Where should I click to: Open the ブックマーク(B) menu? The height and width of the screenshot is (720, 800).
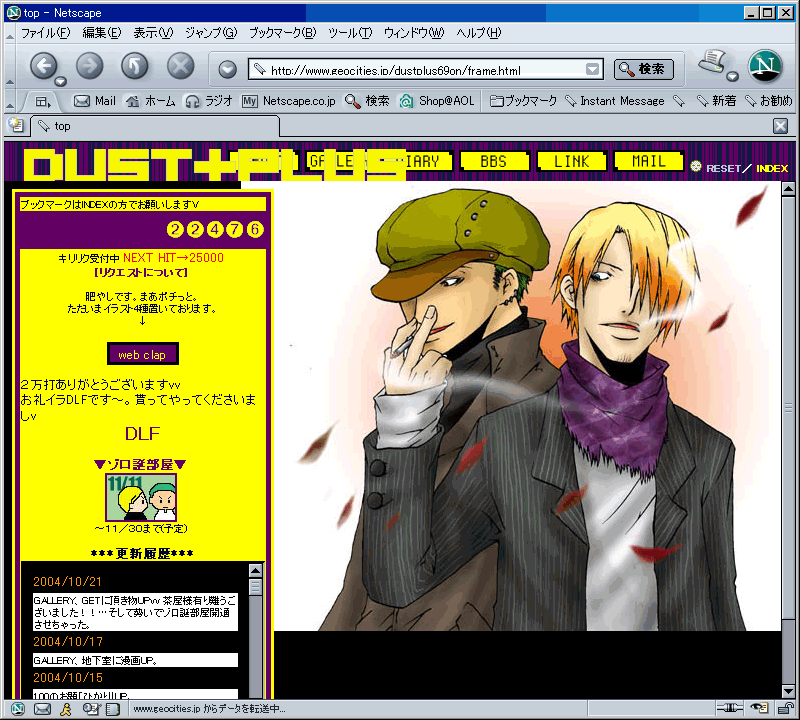tap(282, 33)
